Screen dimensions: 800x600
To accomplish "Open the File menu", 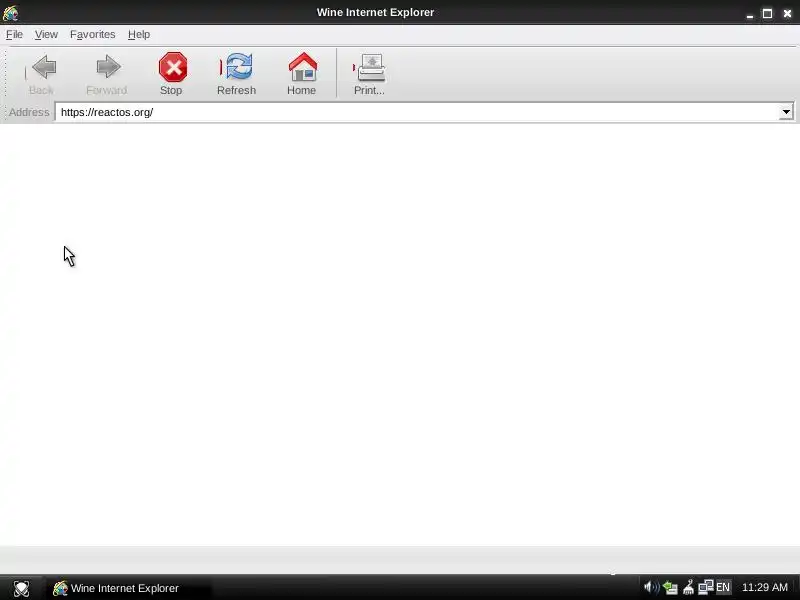I will point(14,34).
